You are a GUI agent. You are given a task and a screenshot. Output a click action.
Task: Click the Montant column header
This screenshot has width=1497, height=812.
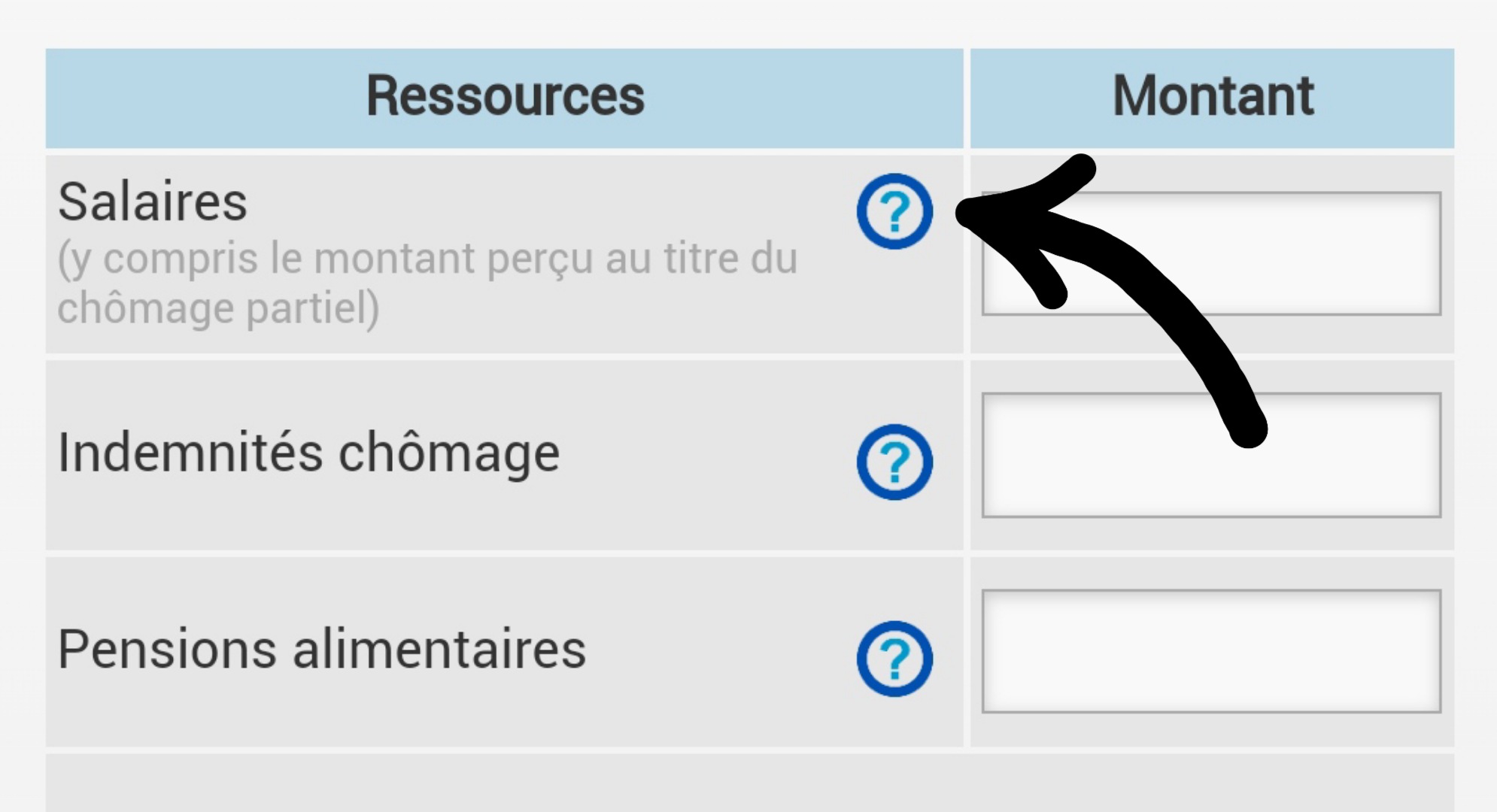coord(1212,98)
